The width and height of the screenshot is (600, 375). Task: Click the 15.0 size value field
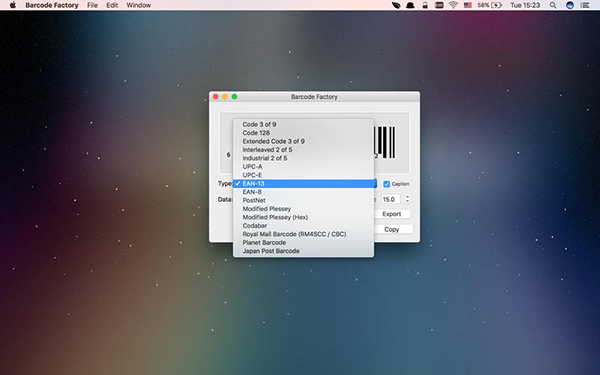(x=391, y=199)
